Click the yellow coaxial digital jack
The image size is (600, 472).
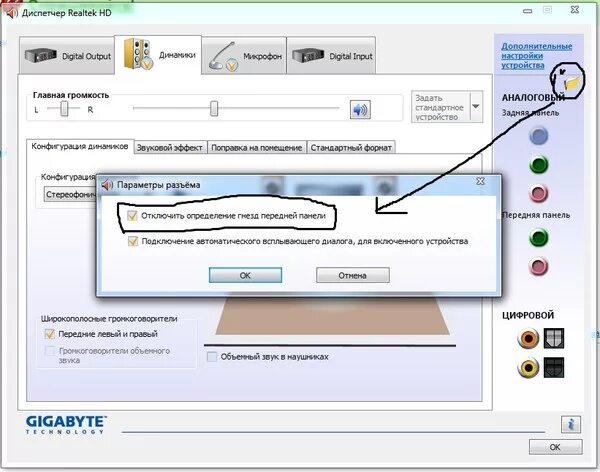pos(528,367)
